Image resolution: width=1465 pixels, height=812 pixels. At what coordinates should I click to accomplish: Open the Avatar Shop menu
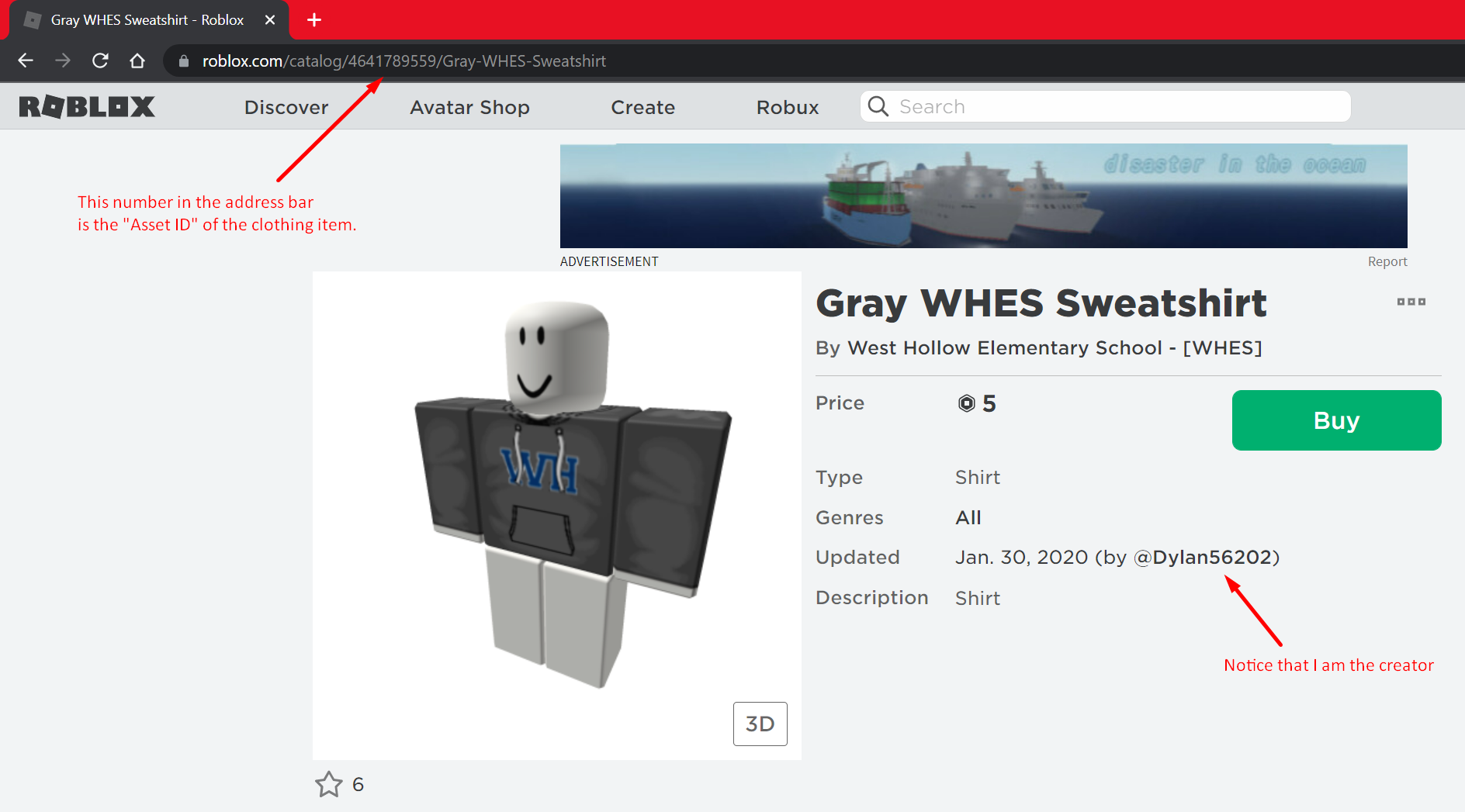pos(469,106)
